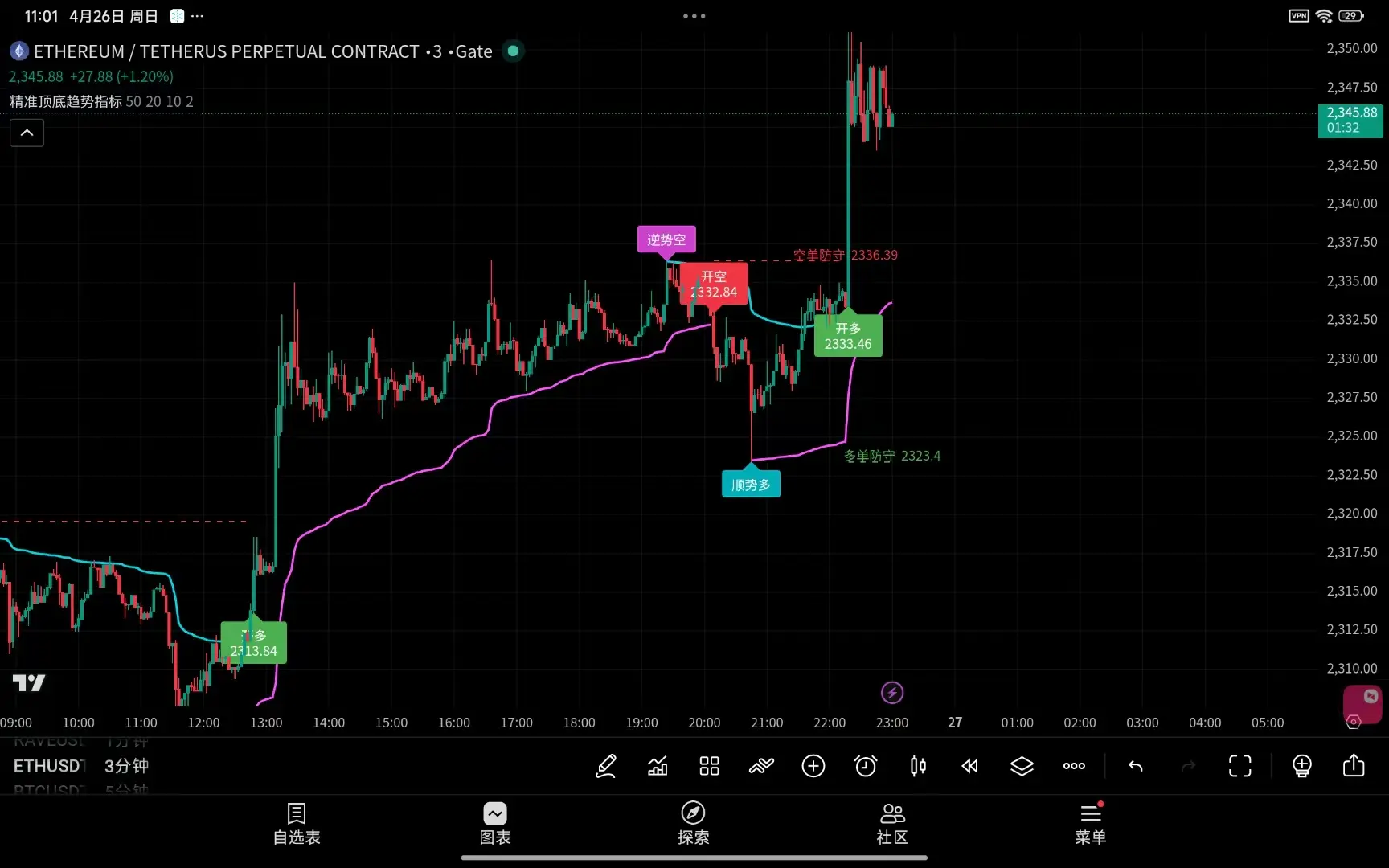This screenshot has width=1389, height=868.
Task: Tap the chart-with-plus icon beside the pencil
Action: coord(658,766)
